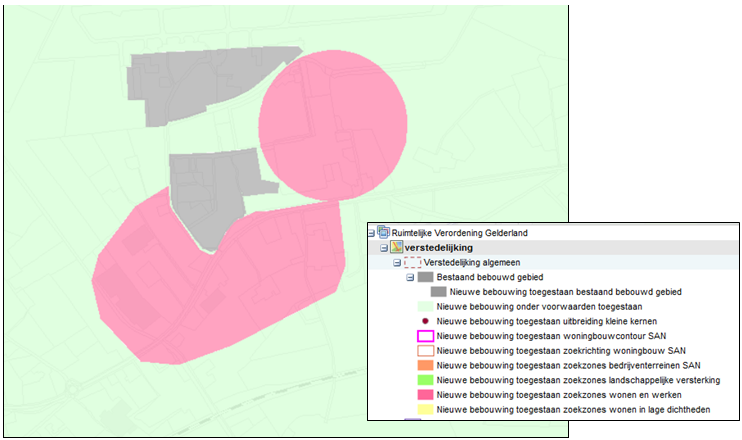Screen dimensions: 742x440
Task: Click pink zoekzones wonen en werken swatch
Action: [x=425, y=395]
